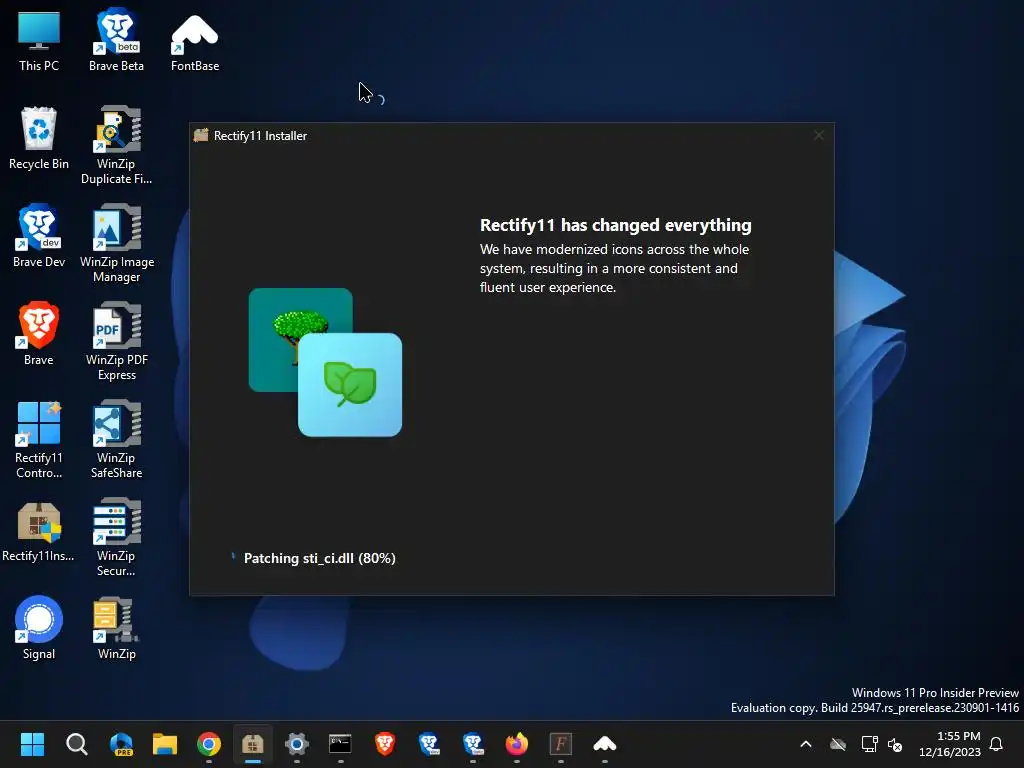The width and height of the screenshot is (1024, 768).
Task: Open FontBase from the taskbar
Action: (x=605, y=744)
